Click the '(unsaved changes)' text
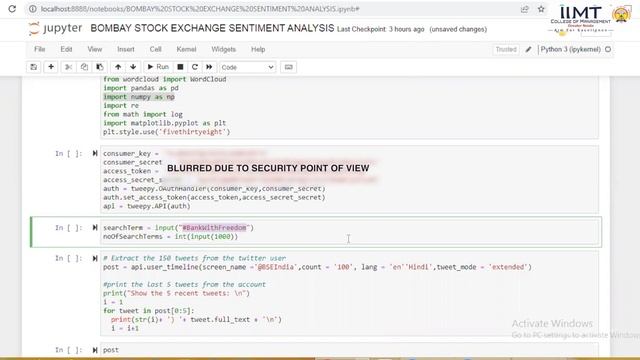Viewport: 640px width, 360px height. [458, 29]
